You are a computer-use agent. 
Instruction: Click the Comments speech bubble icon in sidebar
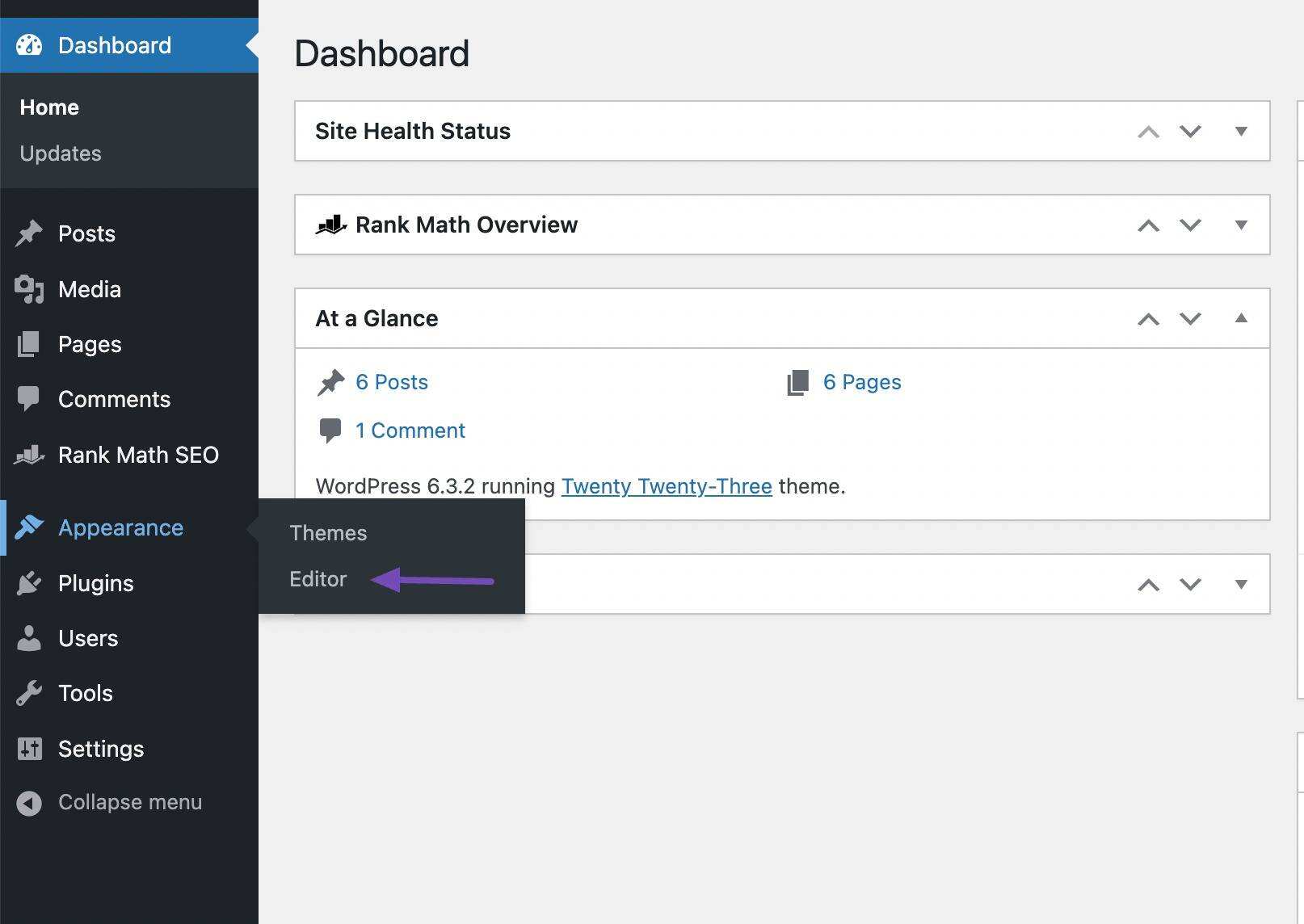(x=29, y=399)
